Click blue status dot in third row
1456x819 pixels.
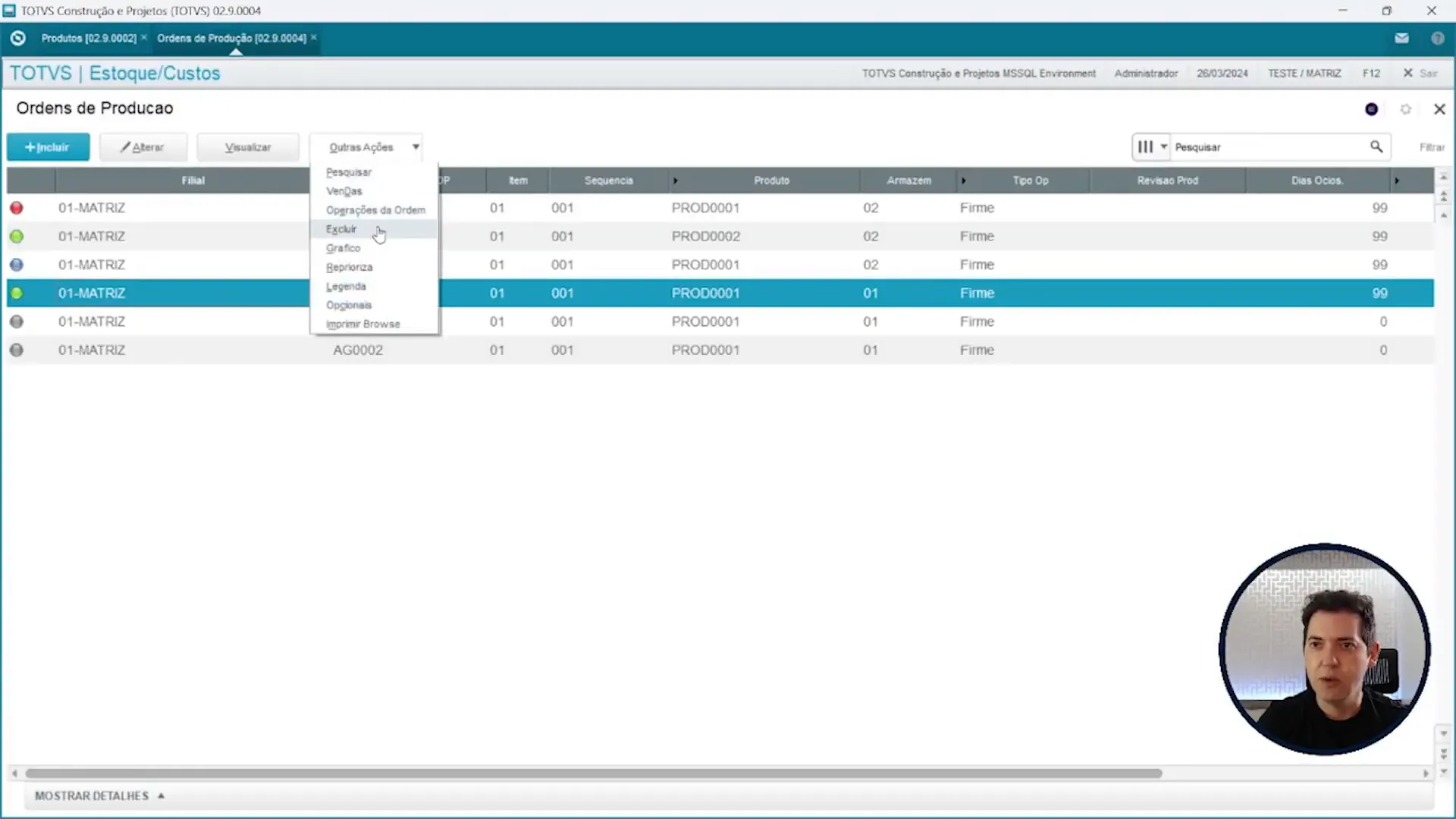tap(17, 265)
